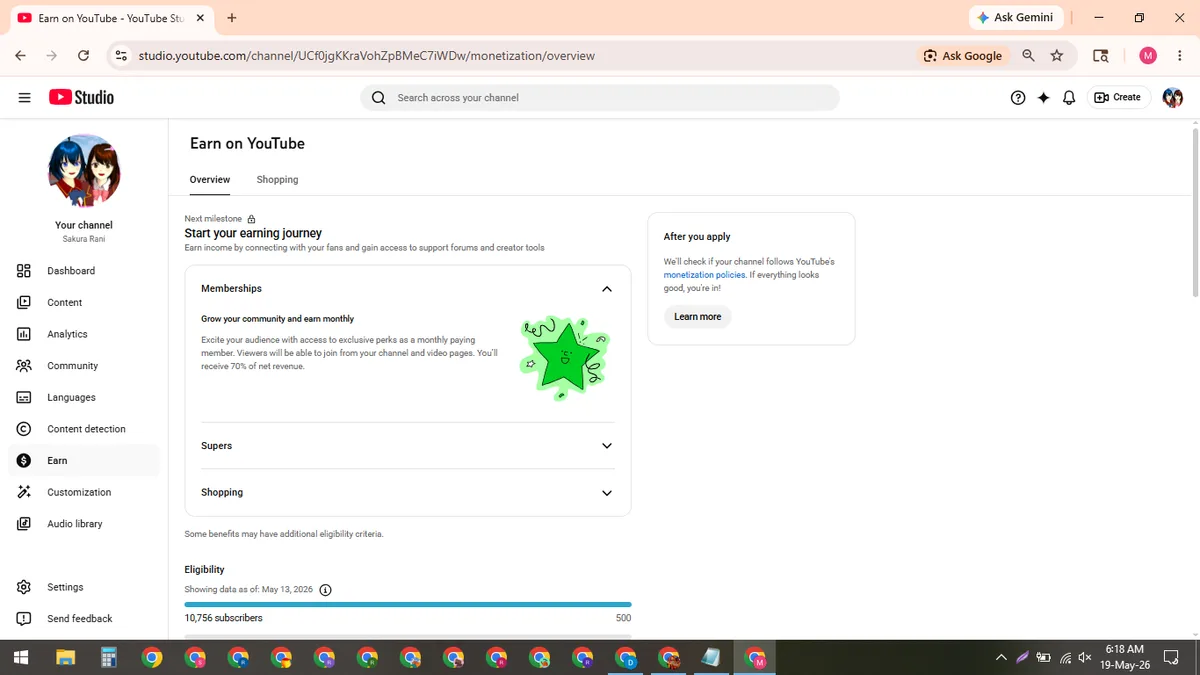Show hidden system tray icons
Image resolution: width=1200 pixels, height=675 pixels.
coord(1001,658)
